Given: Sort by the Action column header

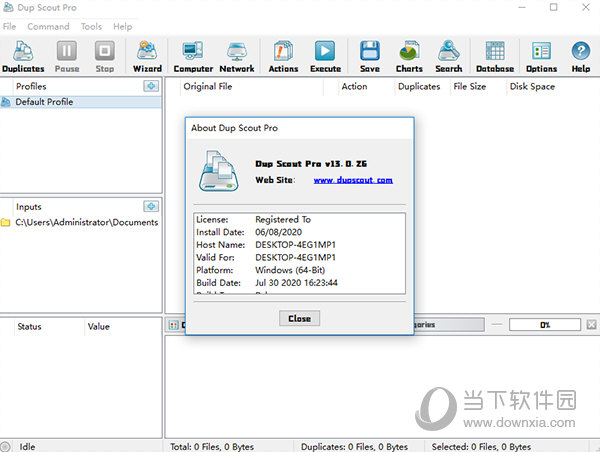Looking at the screenshot, I should point(366,86).
